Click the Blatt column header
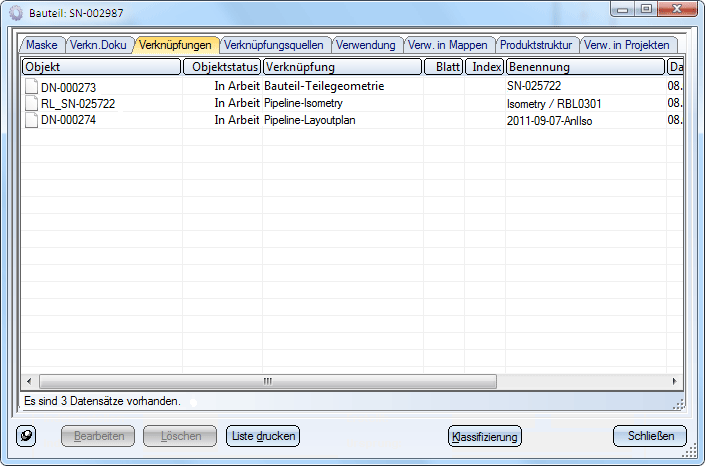 444,67
